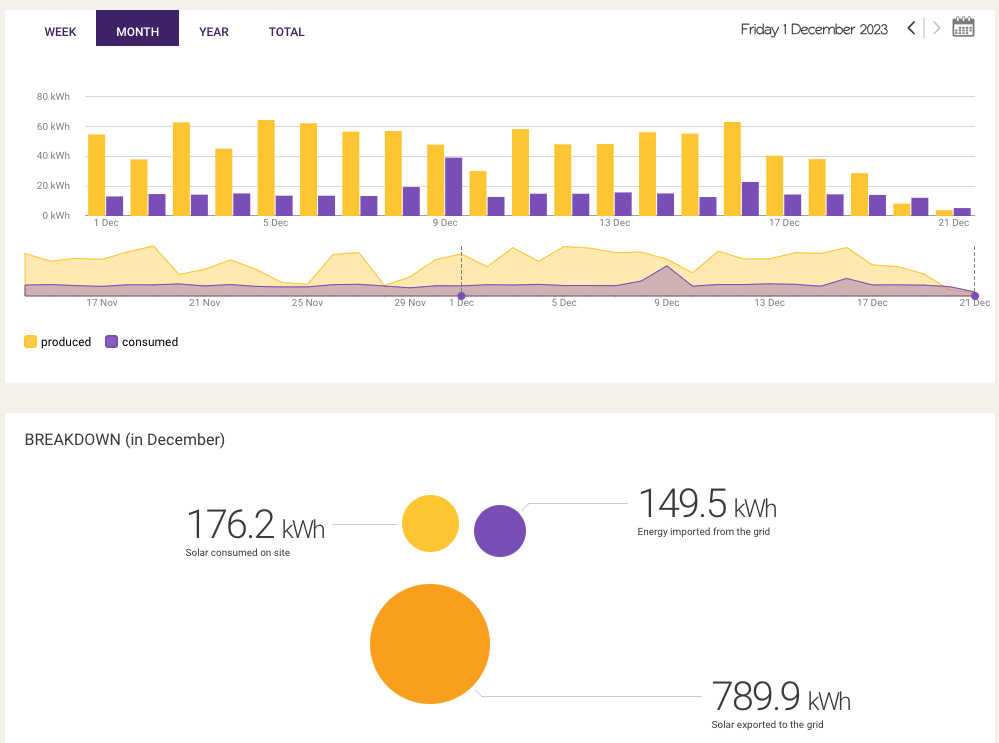Open the calendar date picker
Screen dimensions: 999x743
coord(963,26)
